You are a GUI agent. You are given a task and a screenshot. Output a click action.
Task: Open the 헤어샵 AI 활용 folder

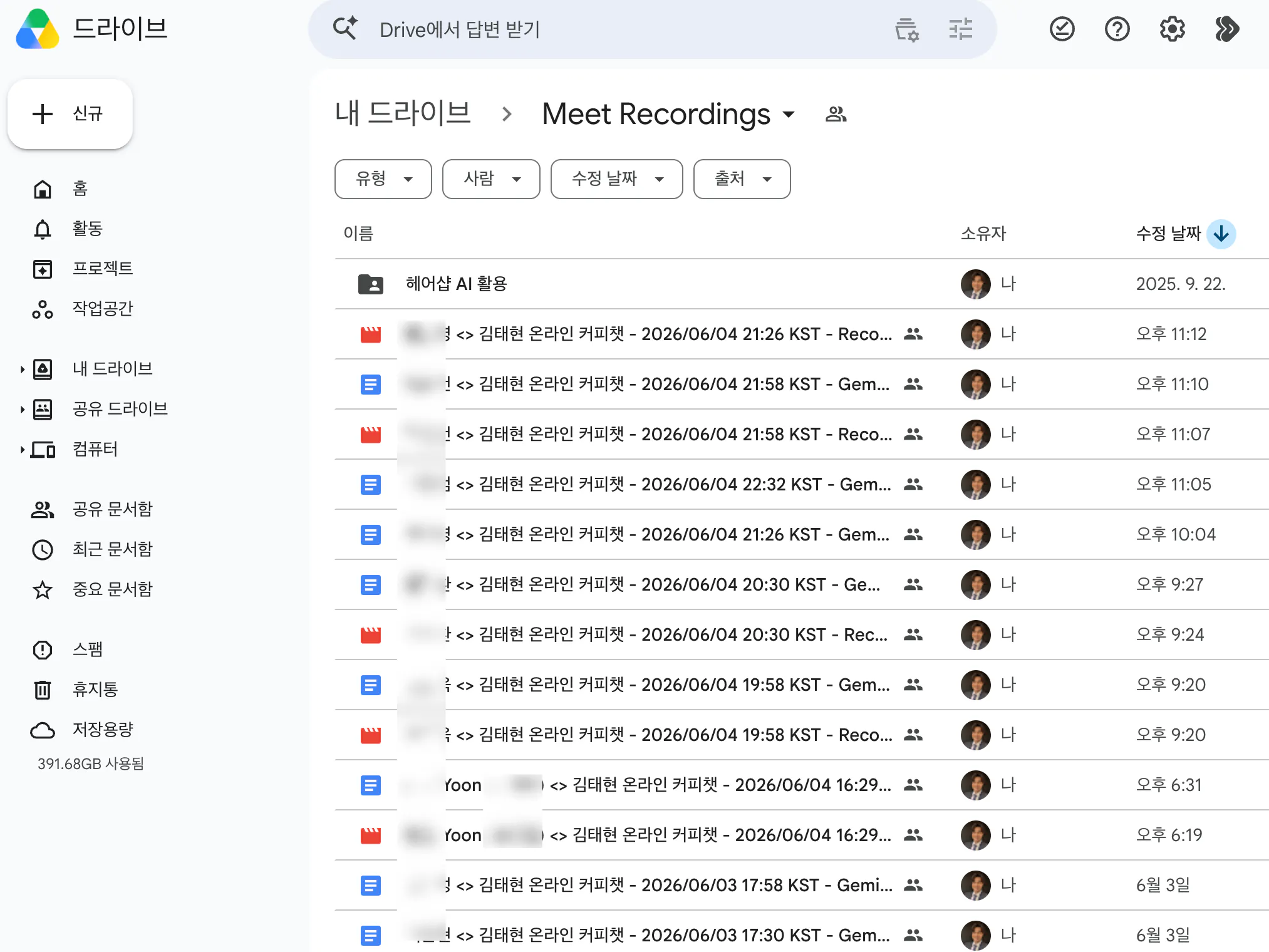coord(802,284)
